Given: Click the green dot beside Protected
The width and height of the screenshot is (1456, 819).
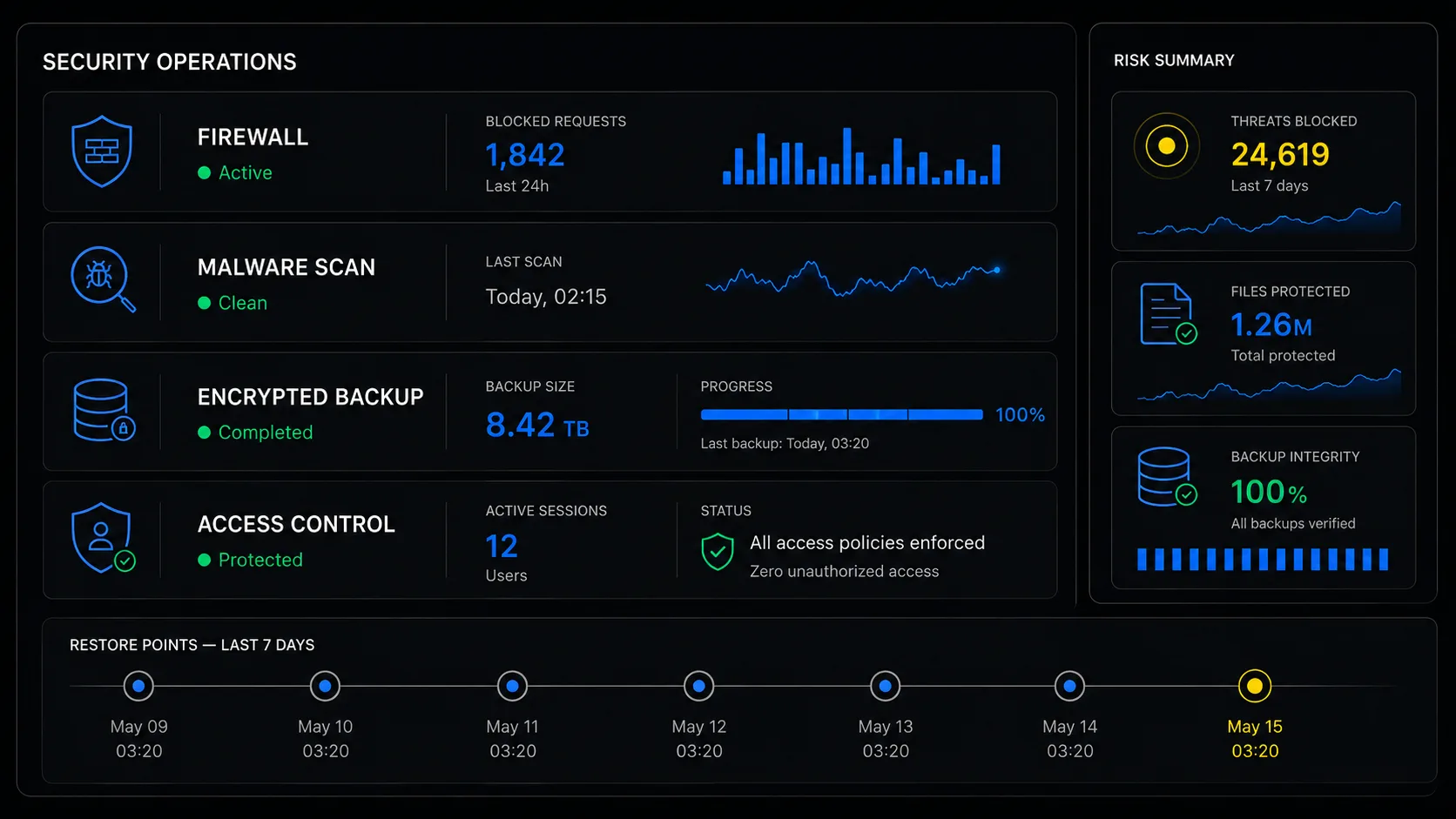Looking at the screenshot, I should coord(205,561).
